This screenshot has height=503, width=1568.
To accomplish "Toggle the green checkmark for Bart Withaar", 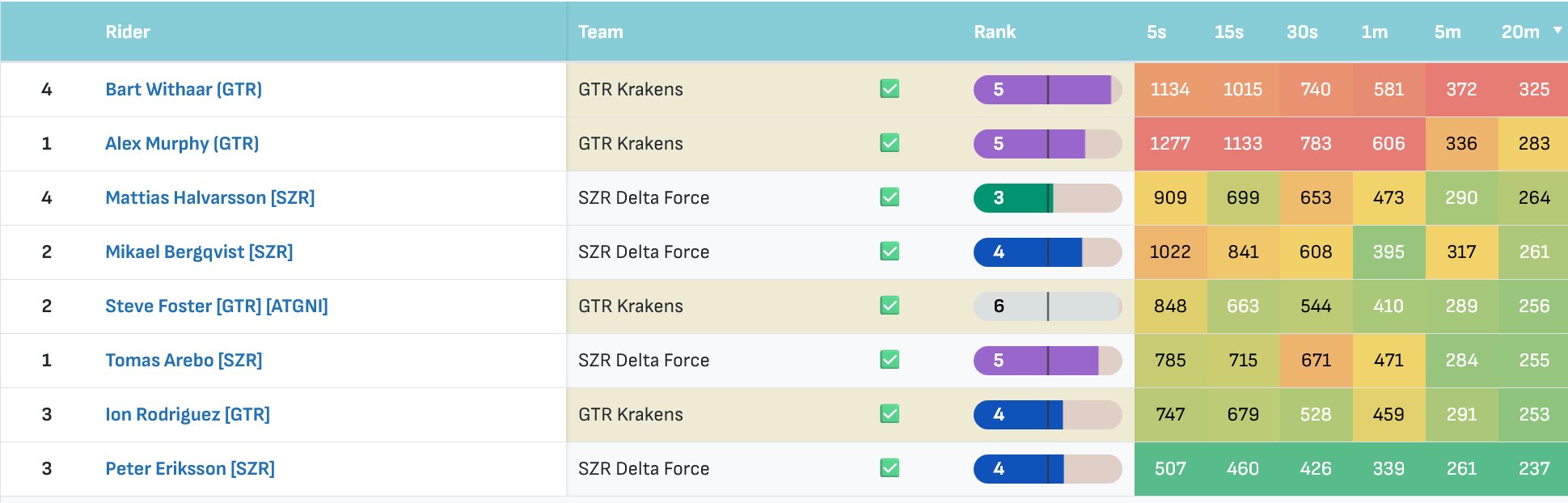I will (x=890, y=89).
